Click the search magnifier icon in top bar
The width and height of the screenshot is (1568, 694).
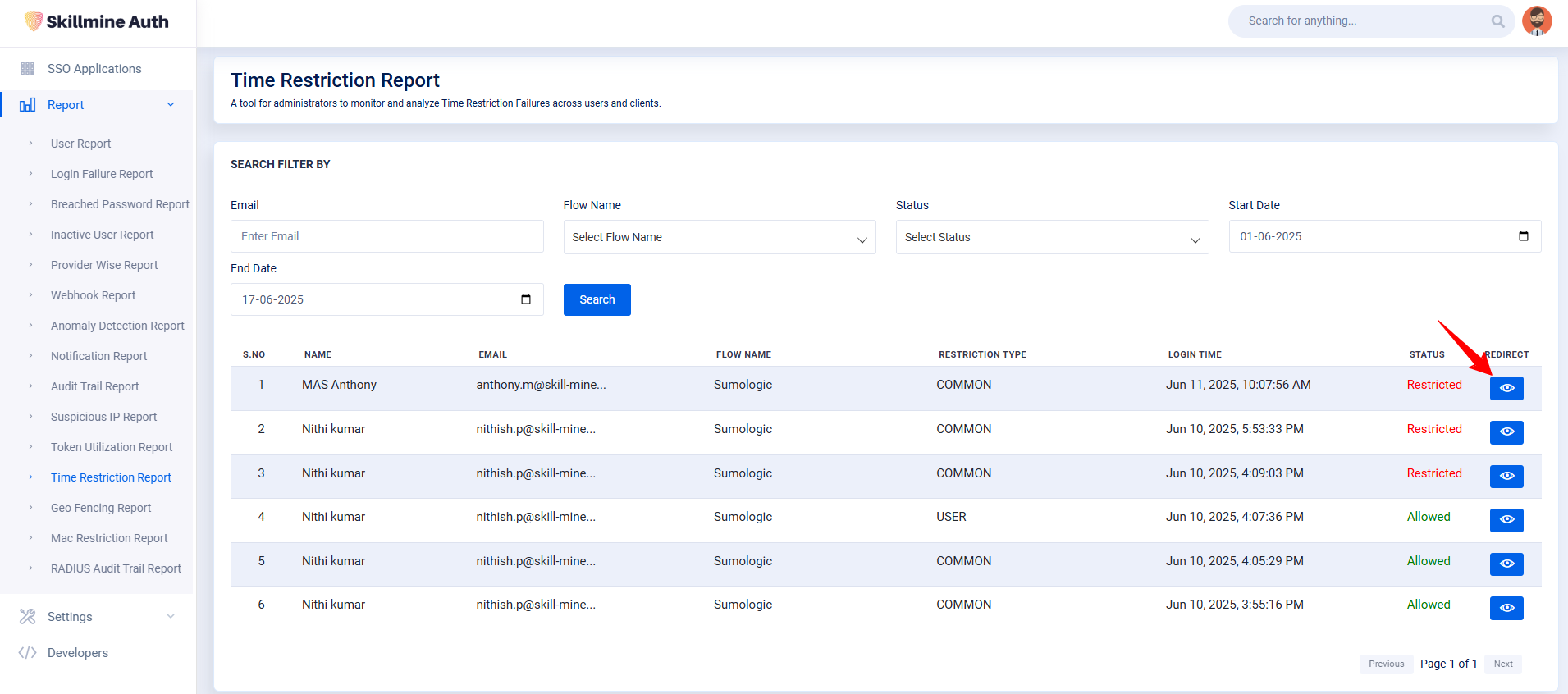point(1497,21)
